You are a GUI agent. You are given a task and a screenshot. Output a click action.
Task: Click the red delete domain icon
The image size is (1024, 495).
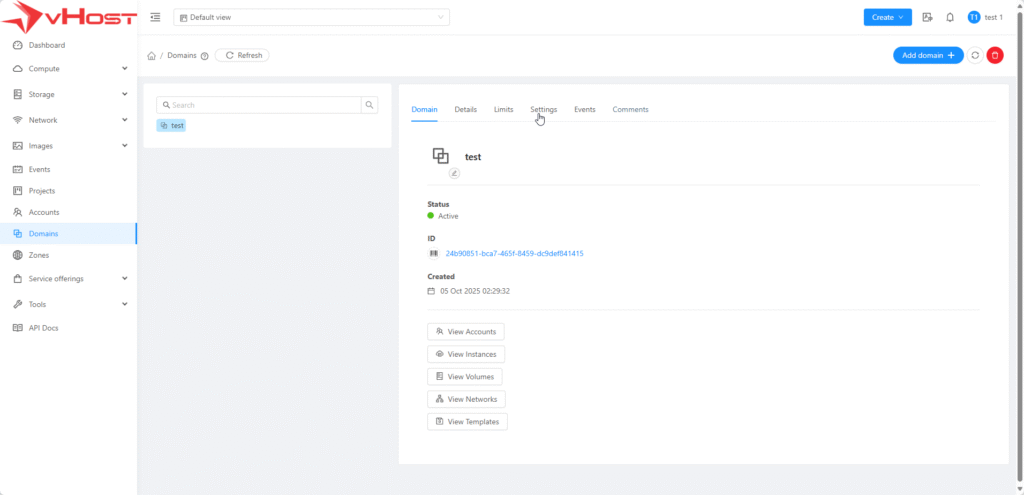coord(994,56)
